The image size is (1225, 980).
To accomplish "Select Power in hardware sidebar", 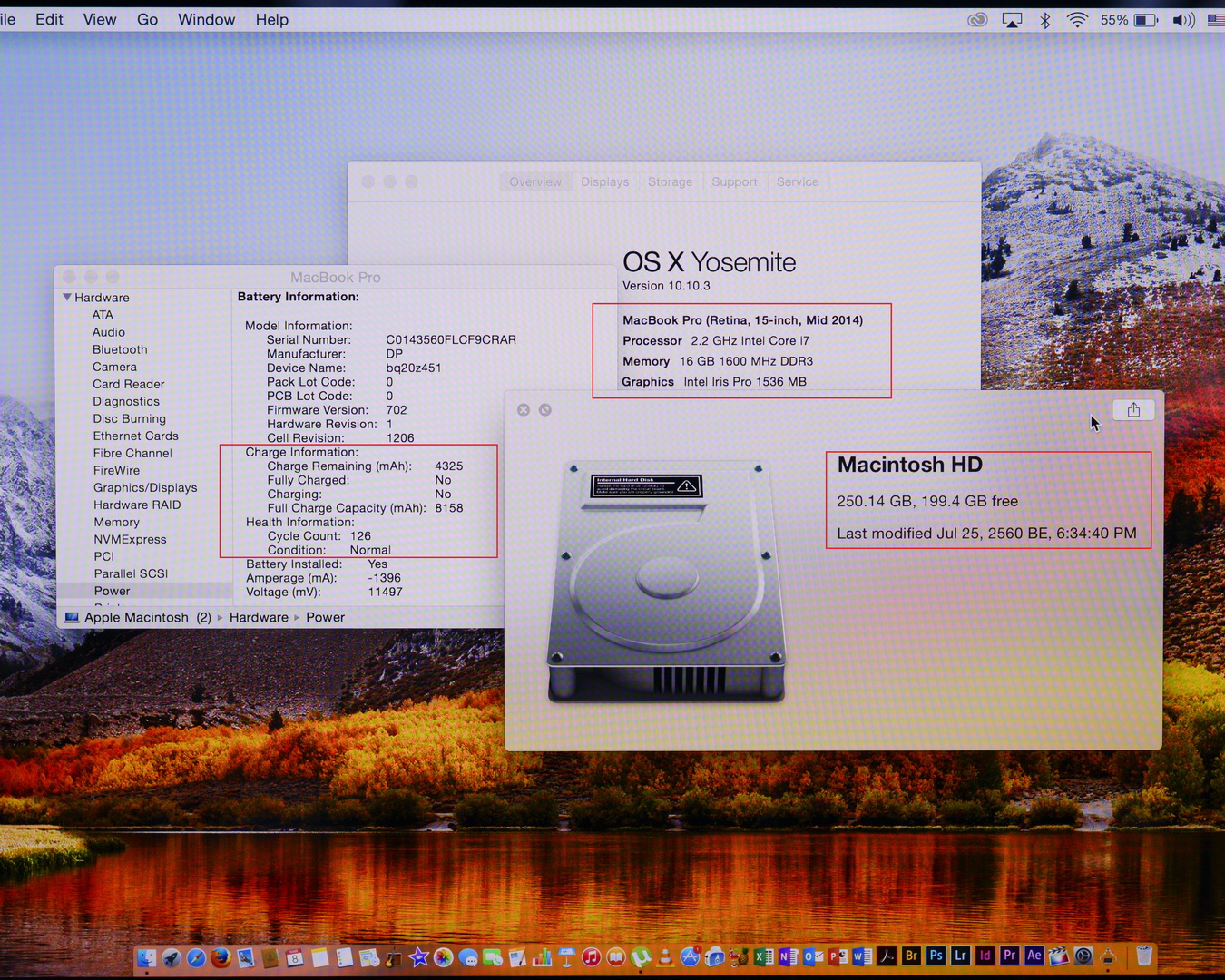I will click(x=113, y=591).
